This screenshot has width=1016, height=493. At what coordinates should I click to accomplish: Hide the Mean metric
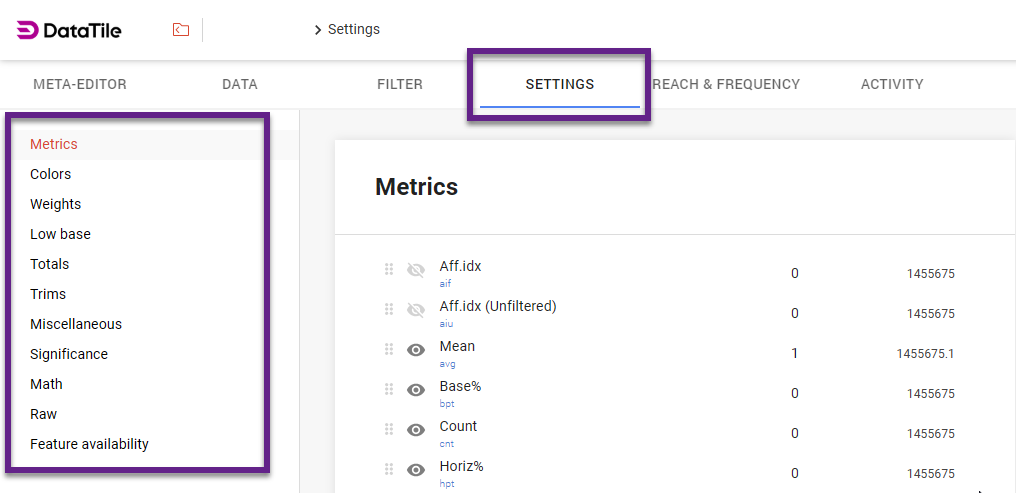(x=416, y=350)
